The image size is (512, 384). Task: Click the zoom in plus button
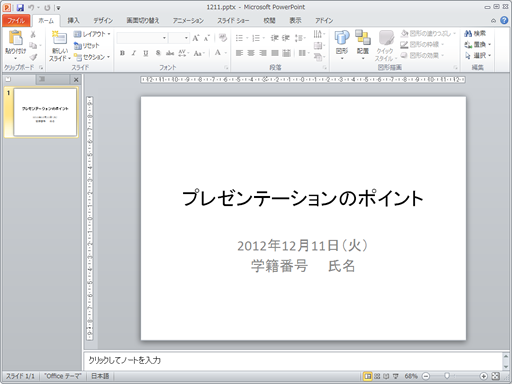coord(483,376)
